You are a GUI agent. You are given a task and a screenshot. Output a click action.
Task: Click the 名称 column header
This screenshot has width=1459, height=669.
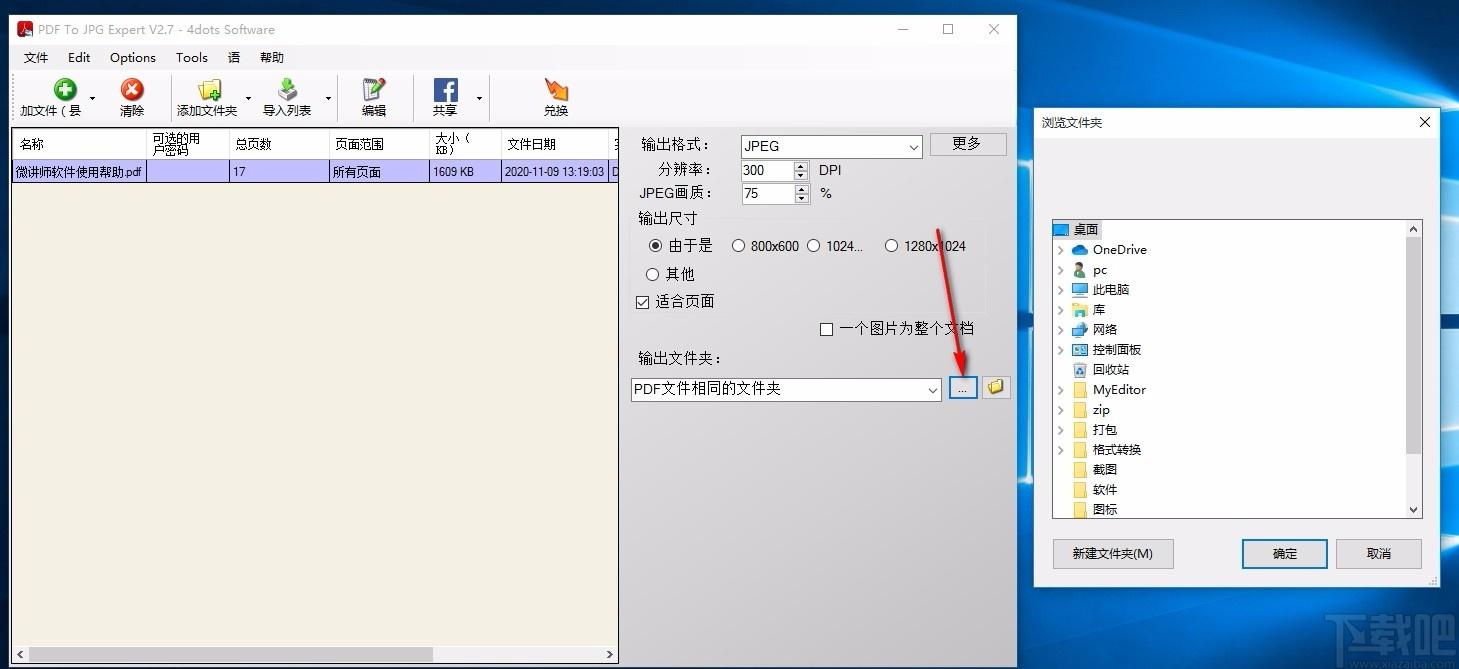79,144
